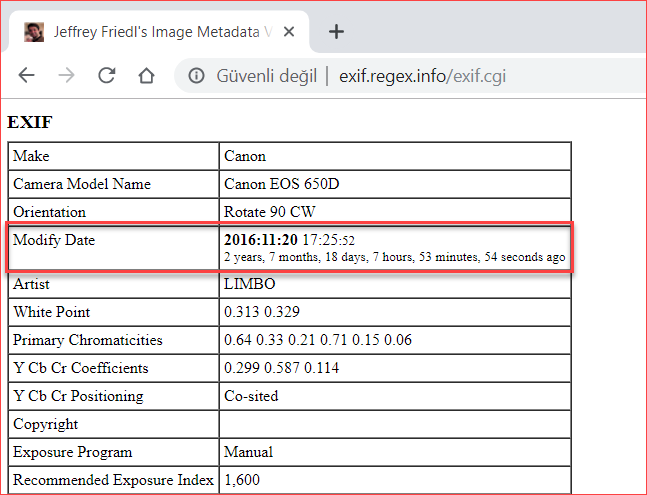Click the Modify Date label

tap(54, 240)
